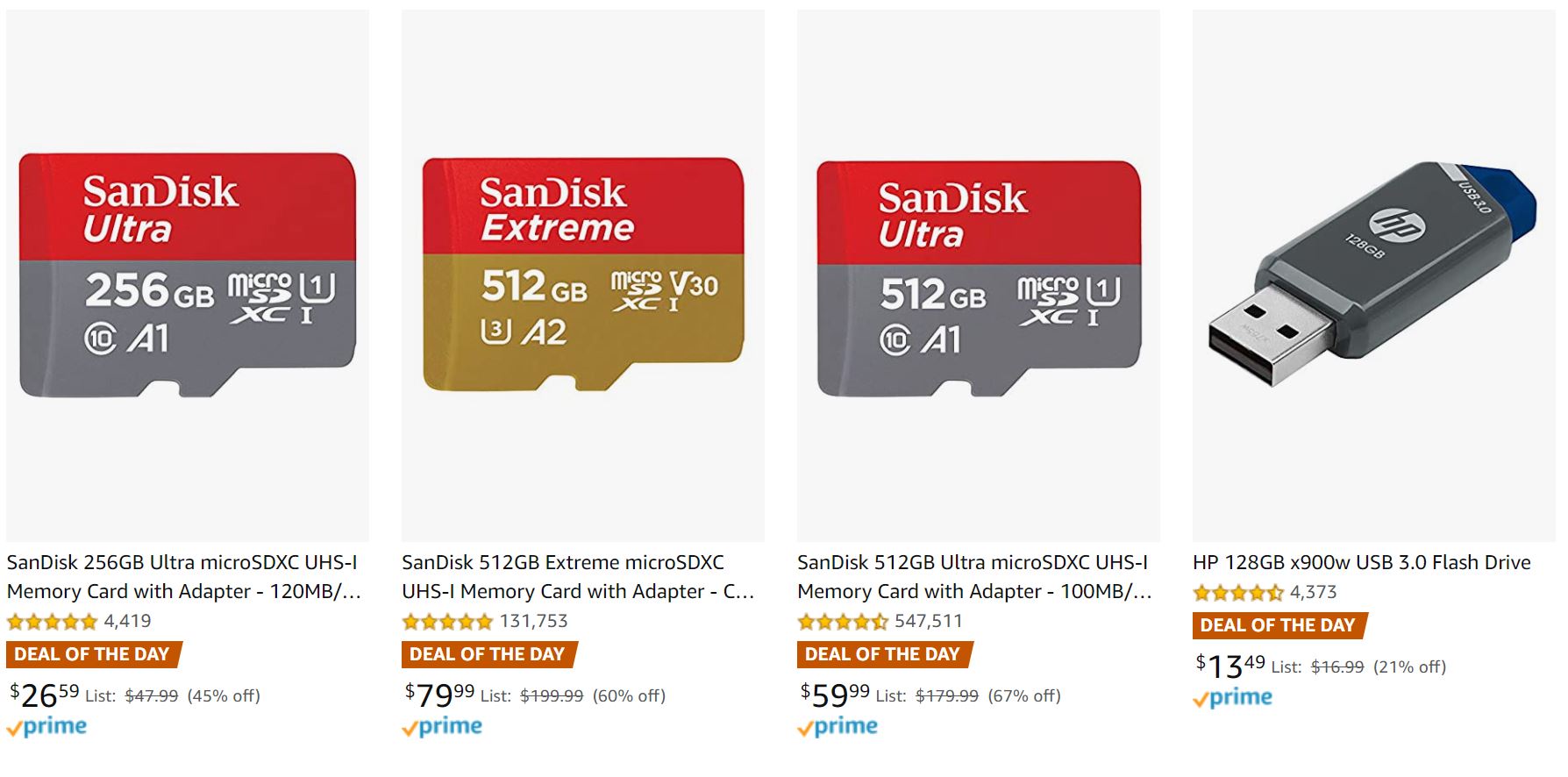Click Deal of the Day badge for $79.99 item
Viewport: 1568px width, 777px height.
[488, 655]
